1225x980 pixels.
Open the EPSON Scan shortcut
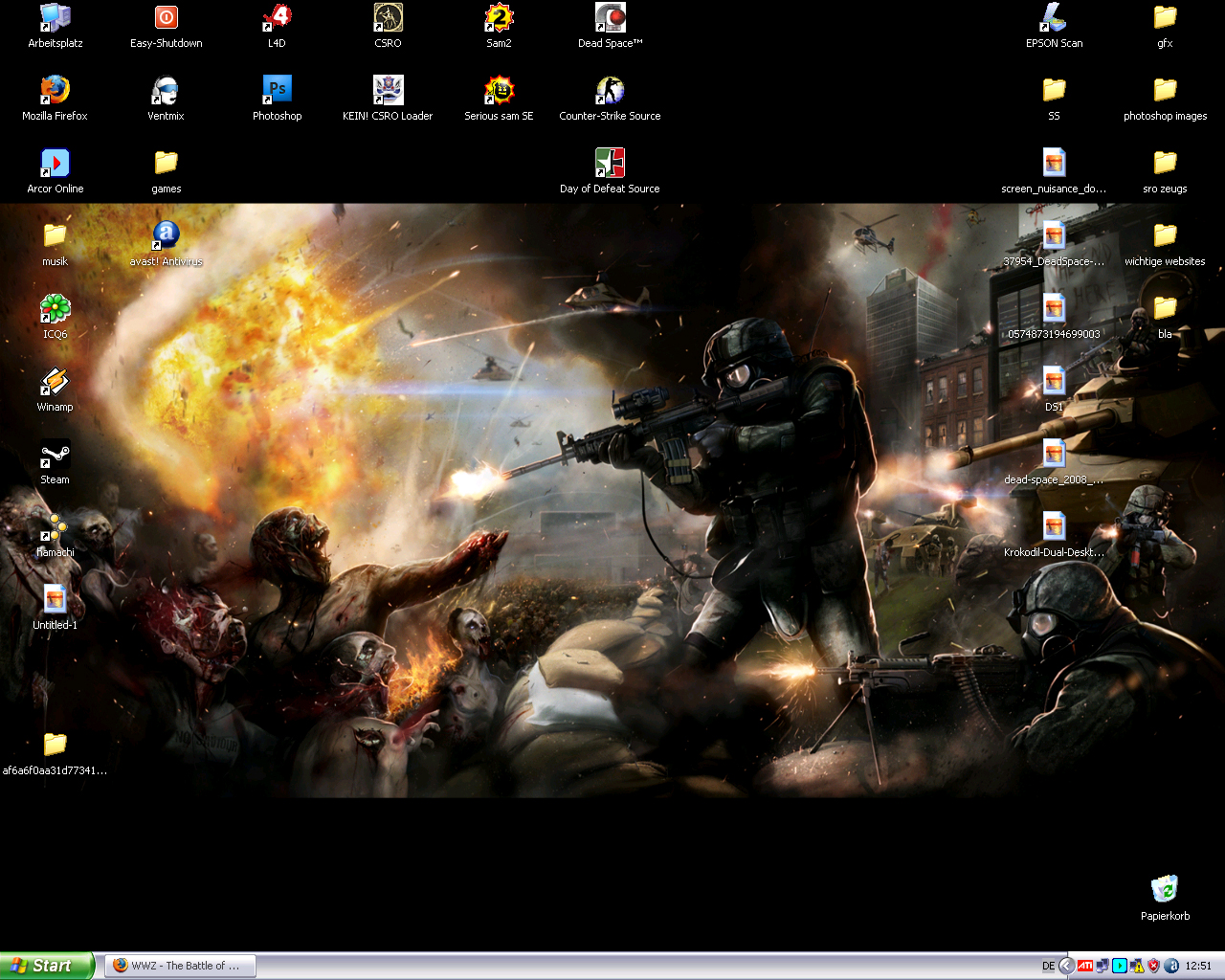[x=1054, y=18]
